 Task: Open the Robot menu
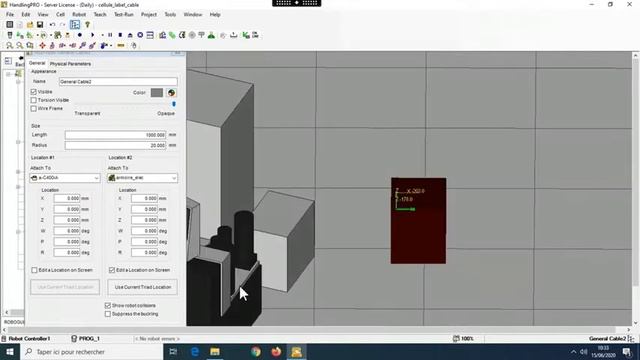click(x=79, y=14)
